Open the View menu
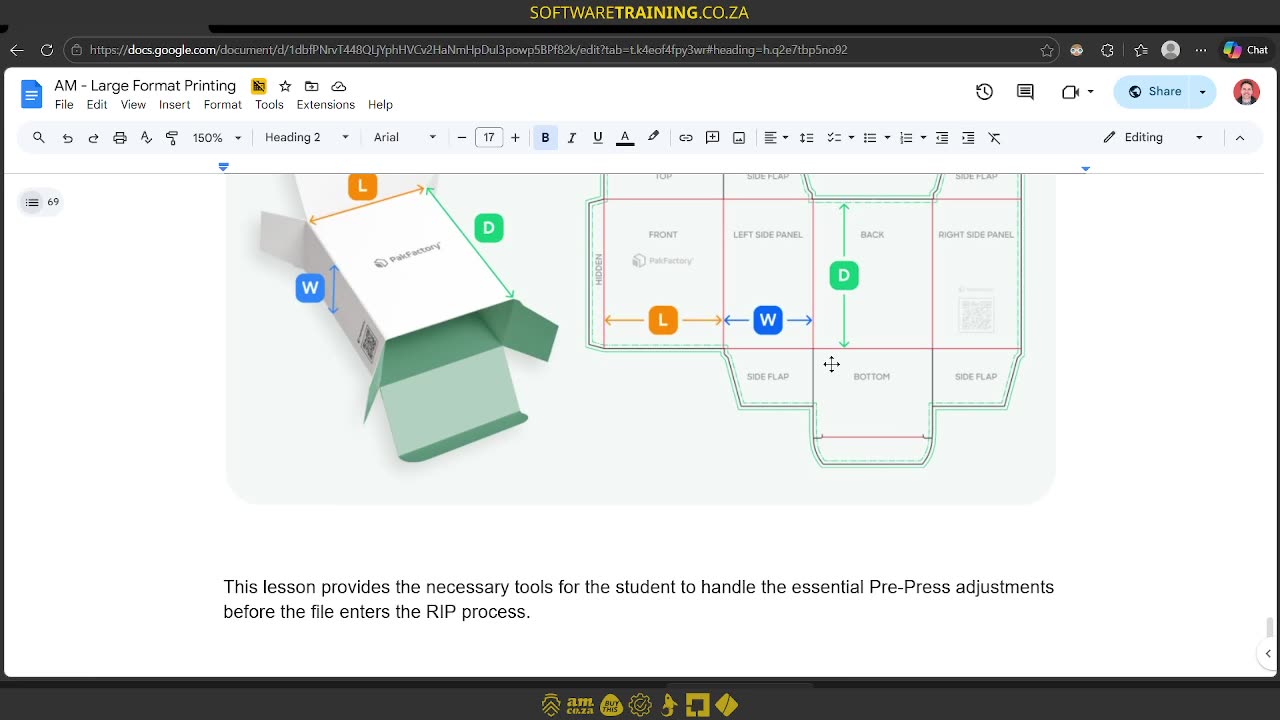The height and width of the screenshot is (720, 1280). (x=133, y=105)
